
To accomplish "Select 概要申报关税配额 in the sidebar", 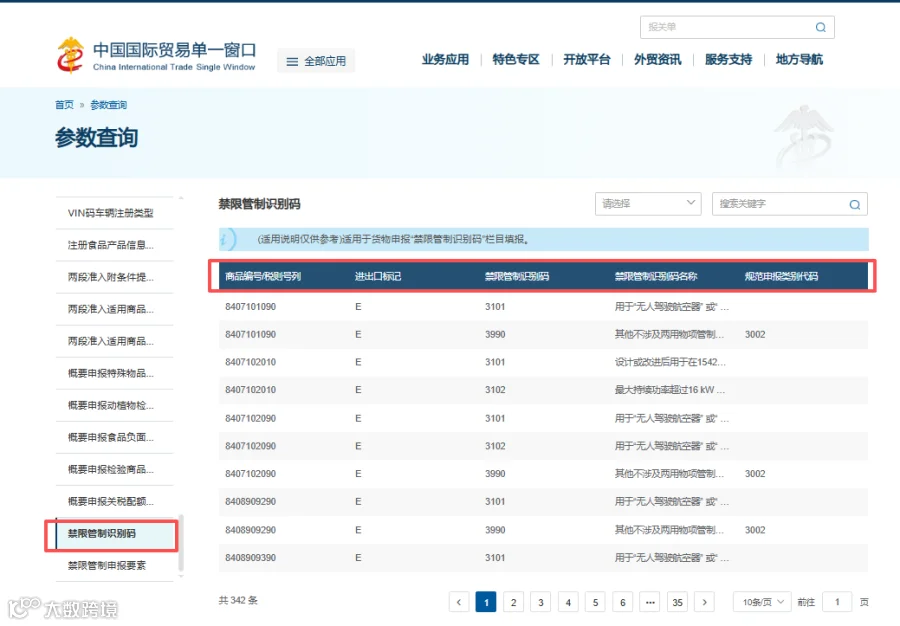I will click(114, 501).
